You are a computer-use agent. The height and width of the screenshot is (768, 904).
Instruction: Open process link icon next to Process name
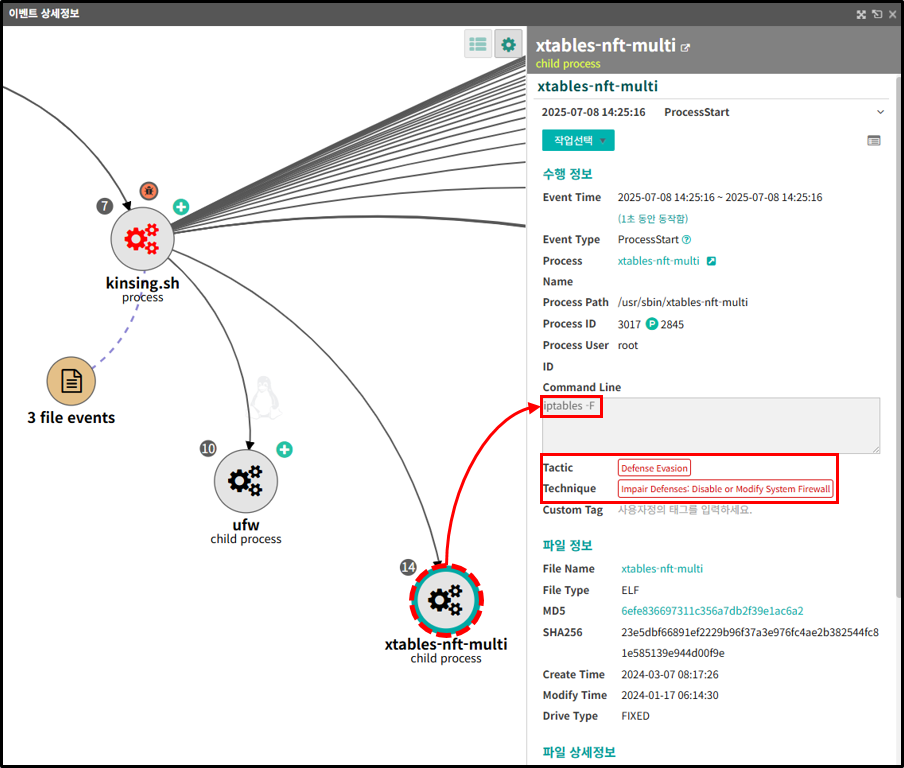click(x=711, y=262)
